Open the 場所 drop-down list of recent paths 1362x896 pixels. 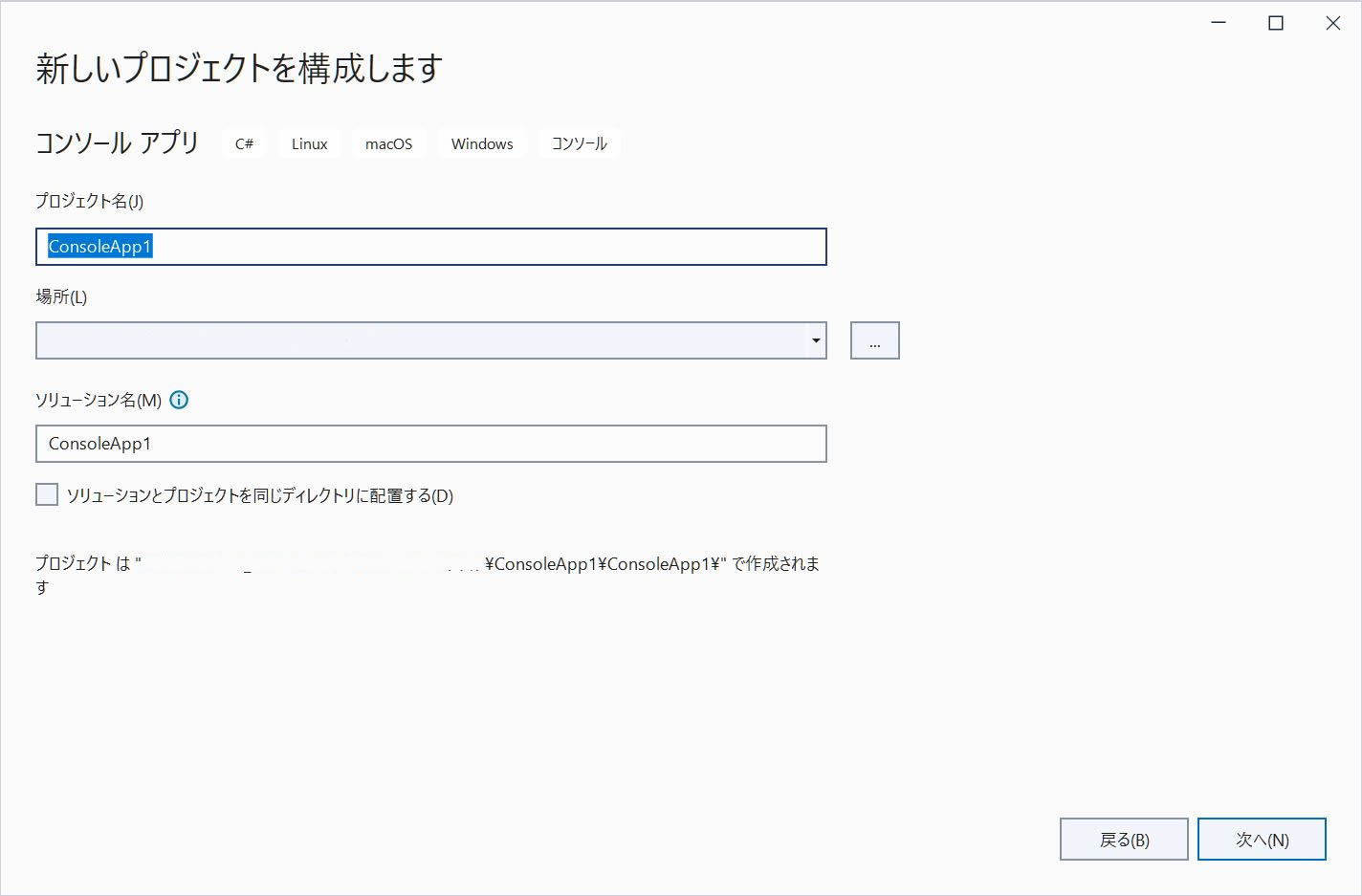815,339
